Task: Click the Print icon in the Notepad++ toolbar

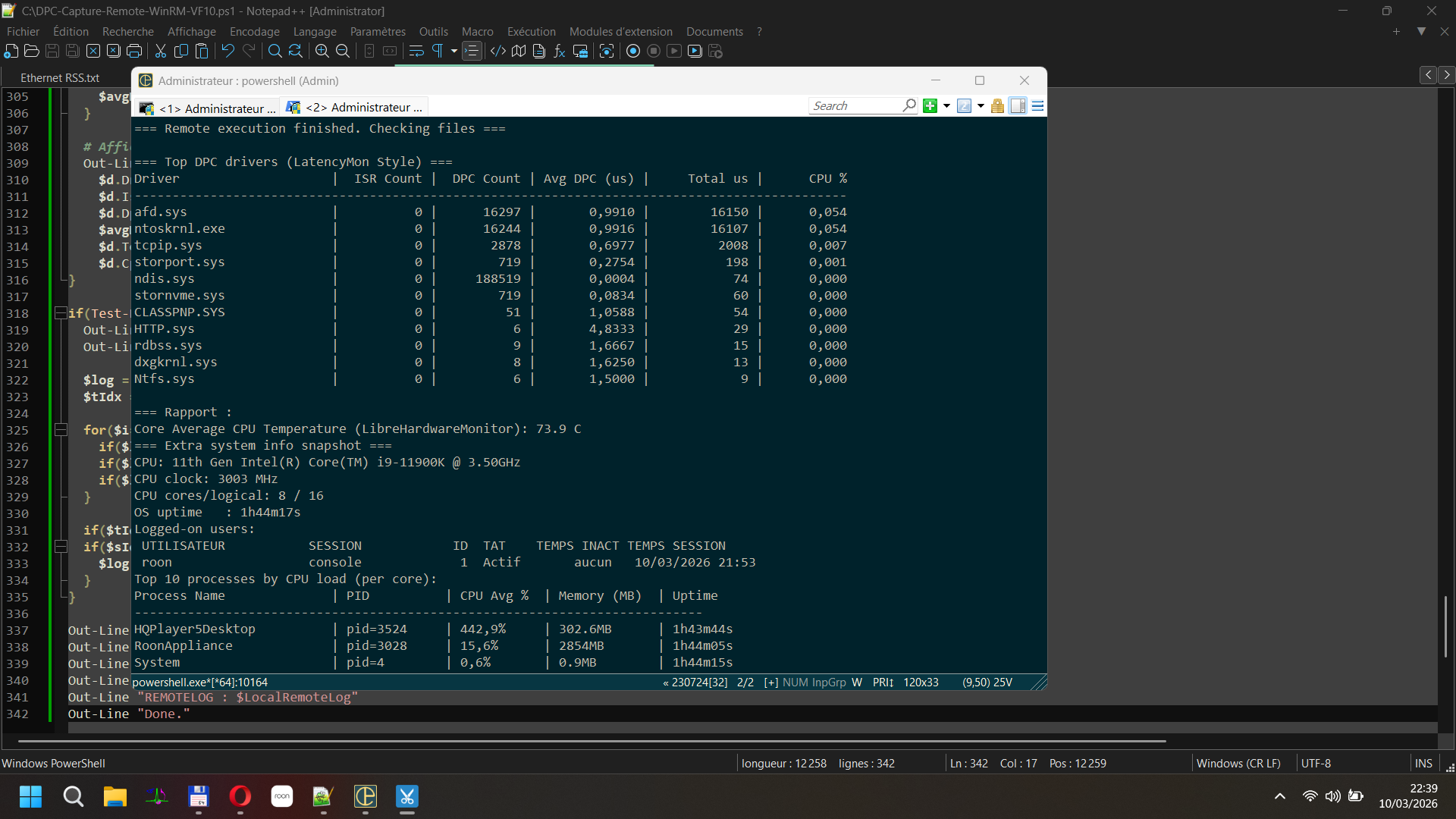Action: pyautogui.click(x=134, y=52)
